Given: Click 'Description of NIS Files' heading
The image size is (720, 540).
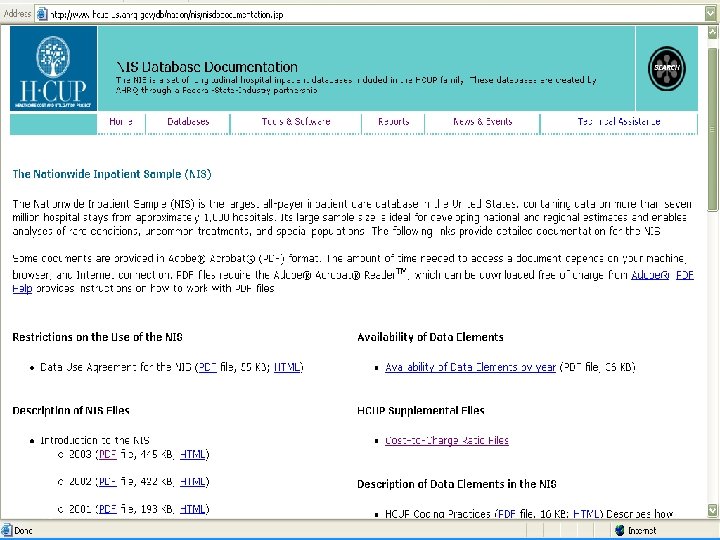Looking at the screenshot, I should click(71, 411).
